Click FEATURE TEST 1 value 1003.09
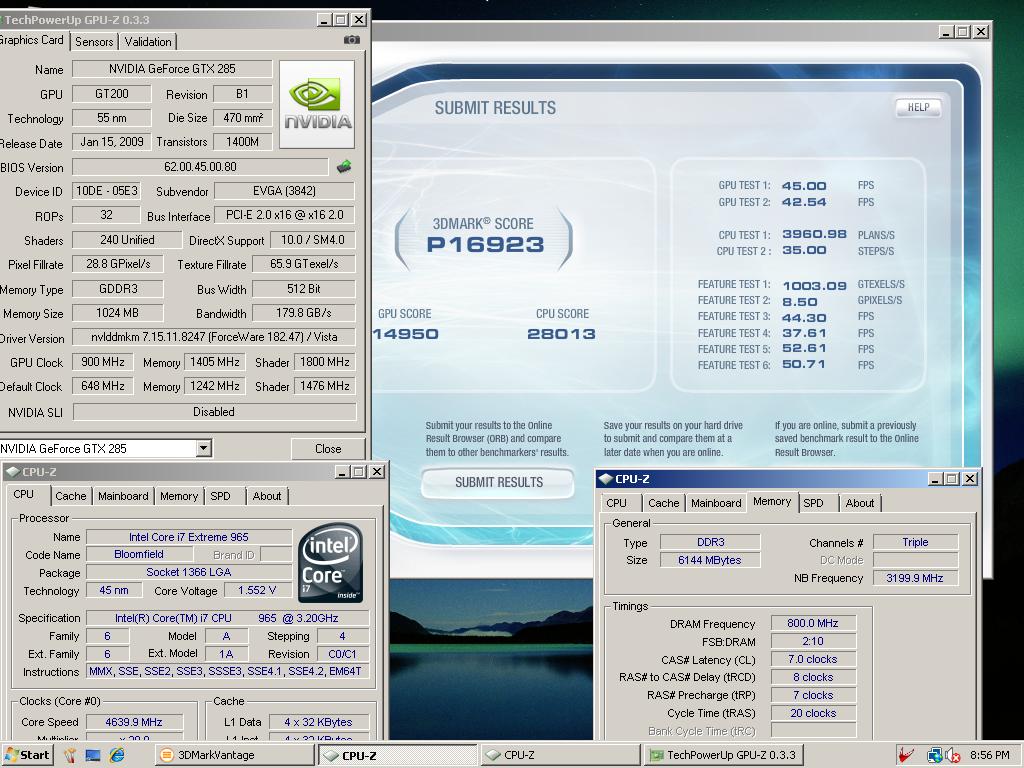This screenshot has height=768, width=1024. [814, 286]
